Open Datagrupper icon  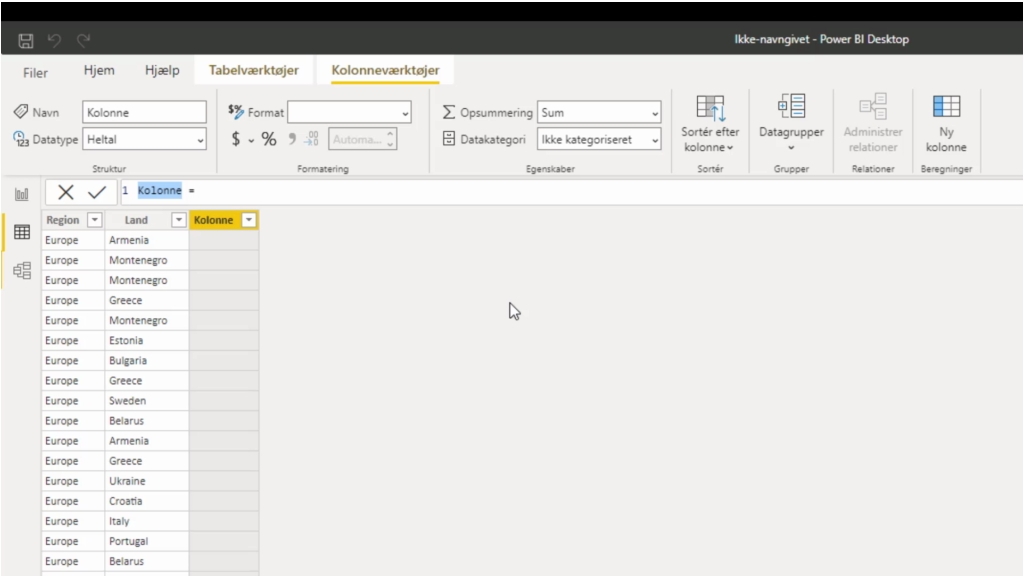coord(792,106)
